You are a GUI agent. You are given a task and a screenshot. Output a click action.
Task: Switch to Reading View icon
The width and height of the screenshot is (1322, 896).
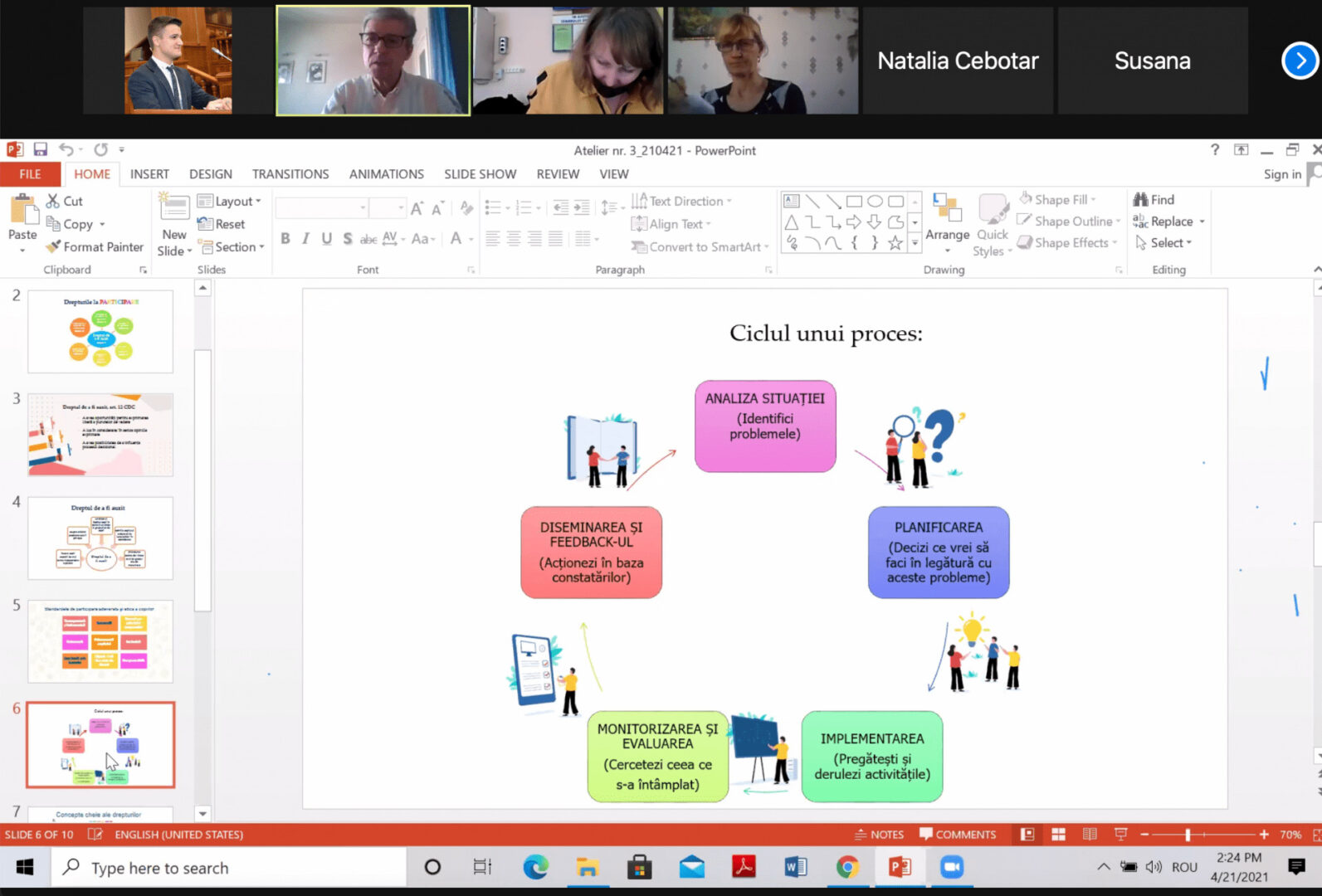point(1090,835)
